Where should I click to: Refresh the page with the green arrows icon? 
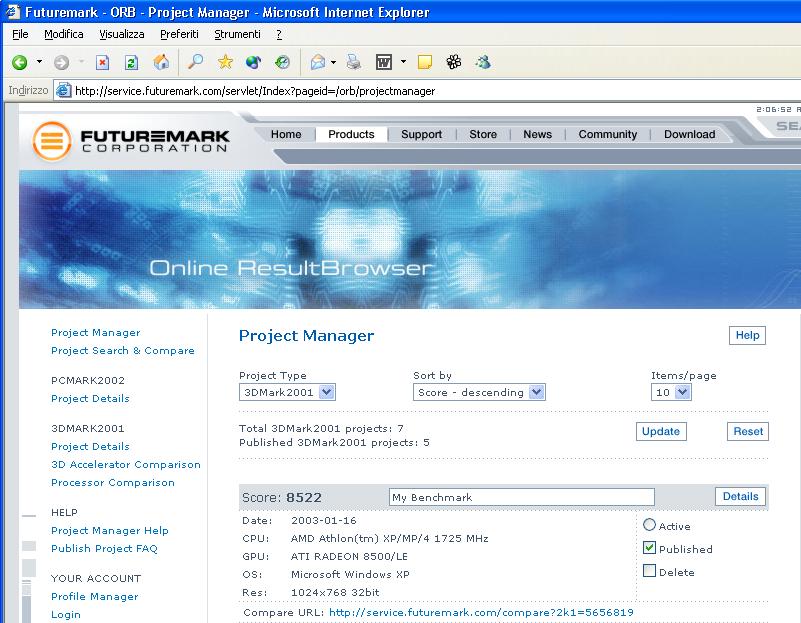pyautogui.click(x=131, y=62)
